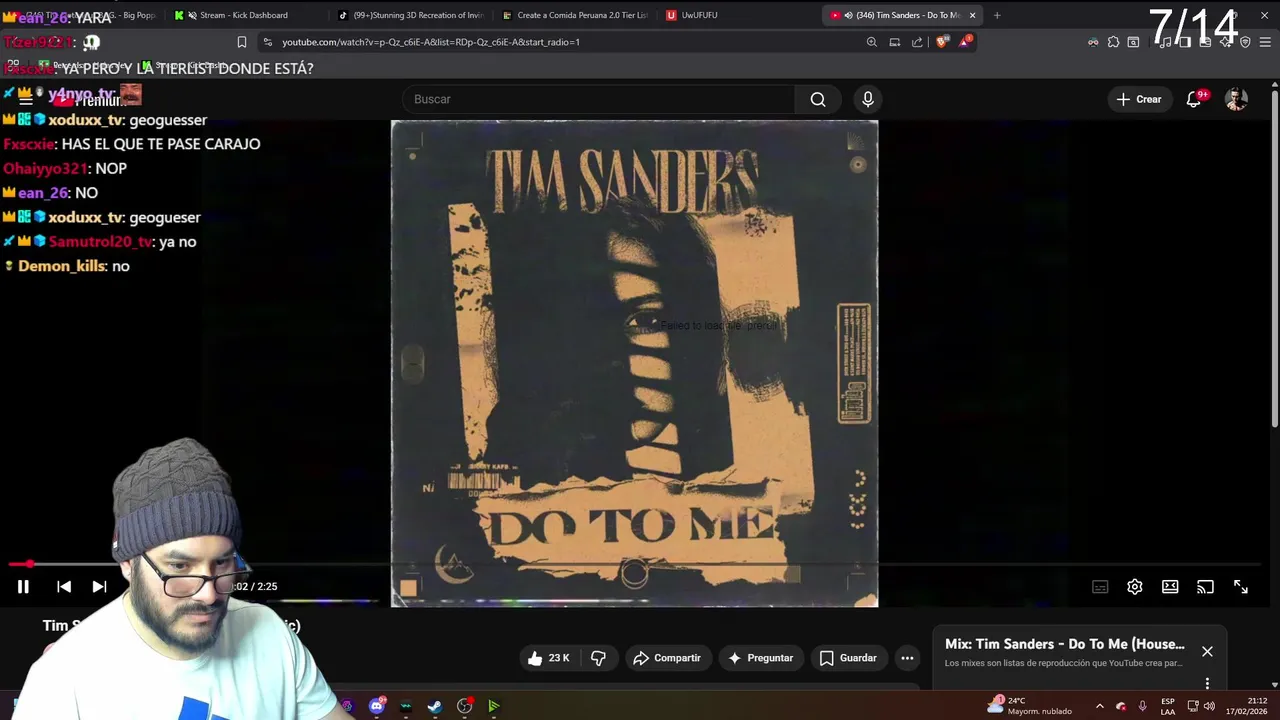Click the Compartir share button
This screenshot has height=720, width=1280.
click(x=667, y=658)
